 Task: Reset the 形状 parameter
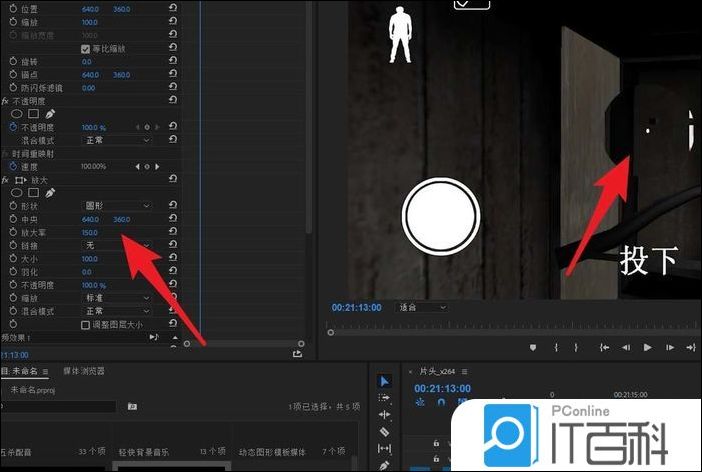tap(173, 205)
